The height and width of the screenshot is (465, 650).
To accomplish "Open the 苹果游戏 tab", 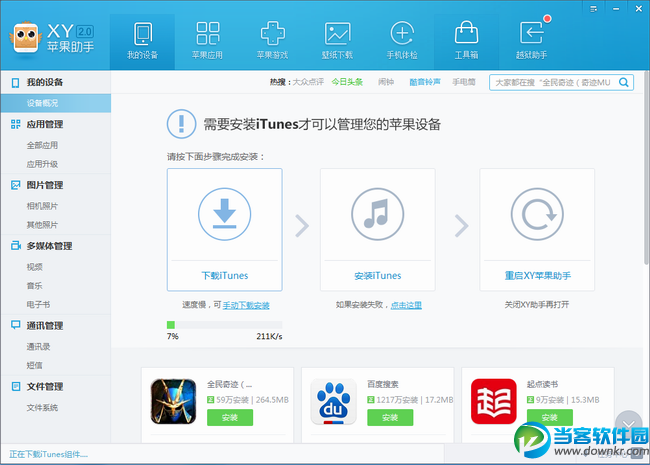I will (x=272, y=41).
